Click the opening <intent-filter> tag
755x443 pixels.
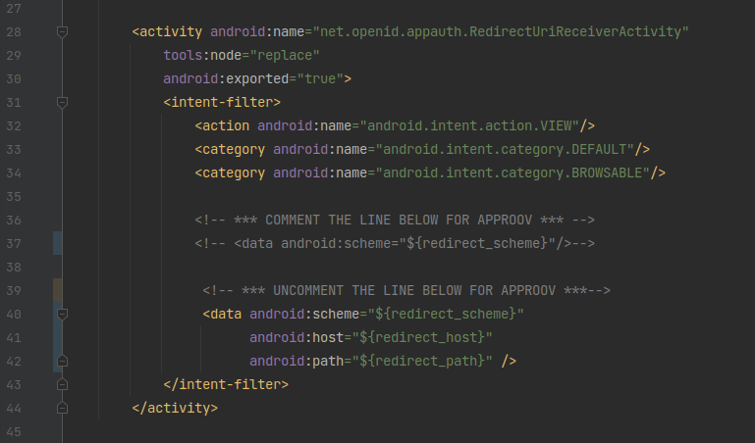pos(222,103)
